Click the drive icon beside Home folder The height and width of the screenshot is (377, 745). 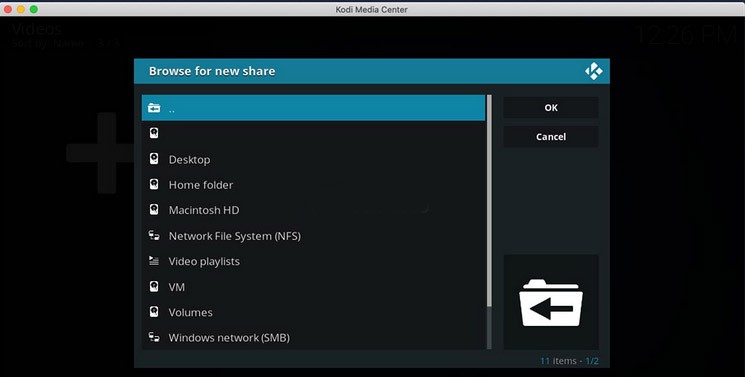click(x=154, y=184)
